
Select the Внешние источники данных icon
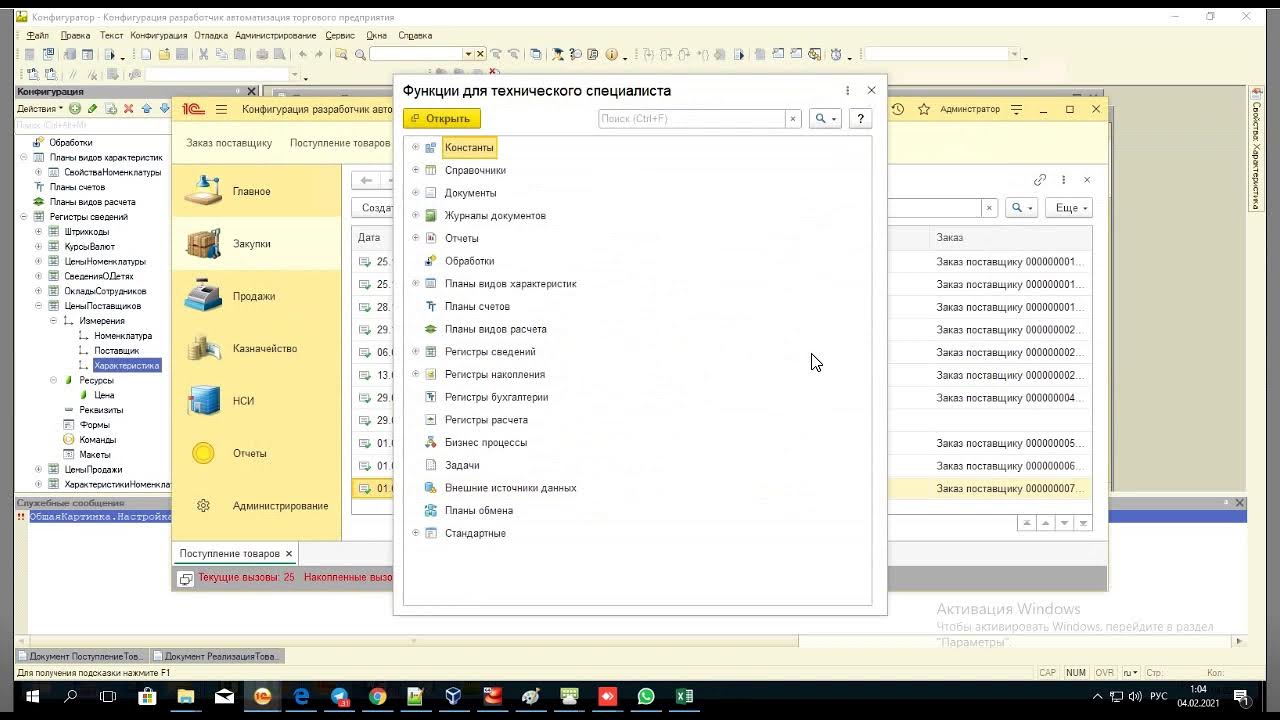[431, 488]
